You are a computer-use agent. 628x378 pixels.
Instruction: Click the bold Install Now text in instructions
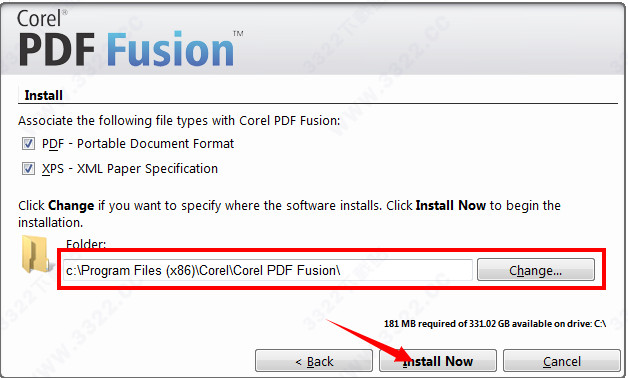[451, 205]
